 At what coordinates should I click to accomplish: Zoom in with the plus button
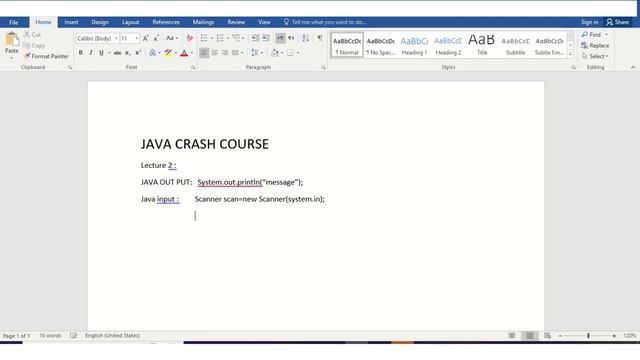coord(614,336)
